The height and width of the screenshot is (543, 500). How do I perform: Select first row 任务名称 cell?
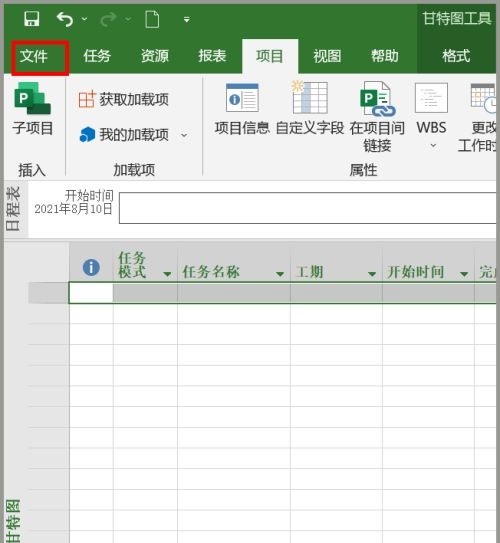pyautogui.click(x=234, y=293)
